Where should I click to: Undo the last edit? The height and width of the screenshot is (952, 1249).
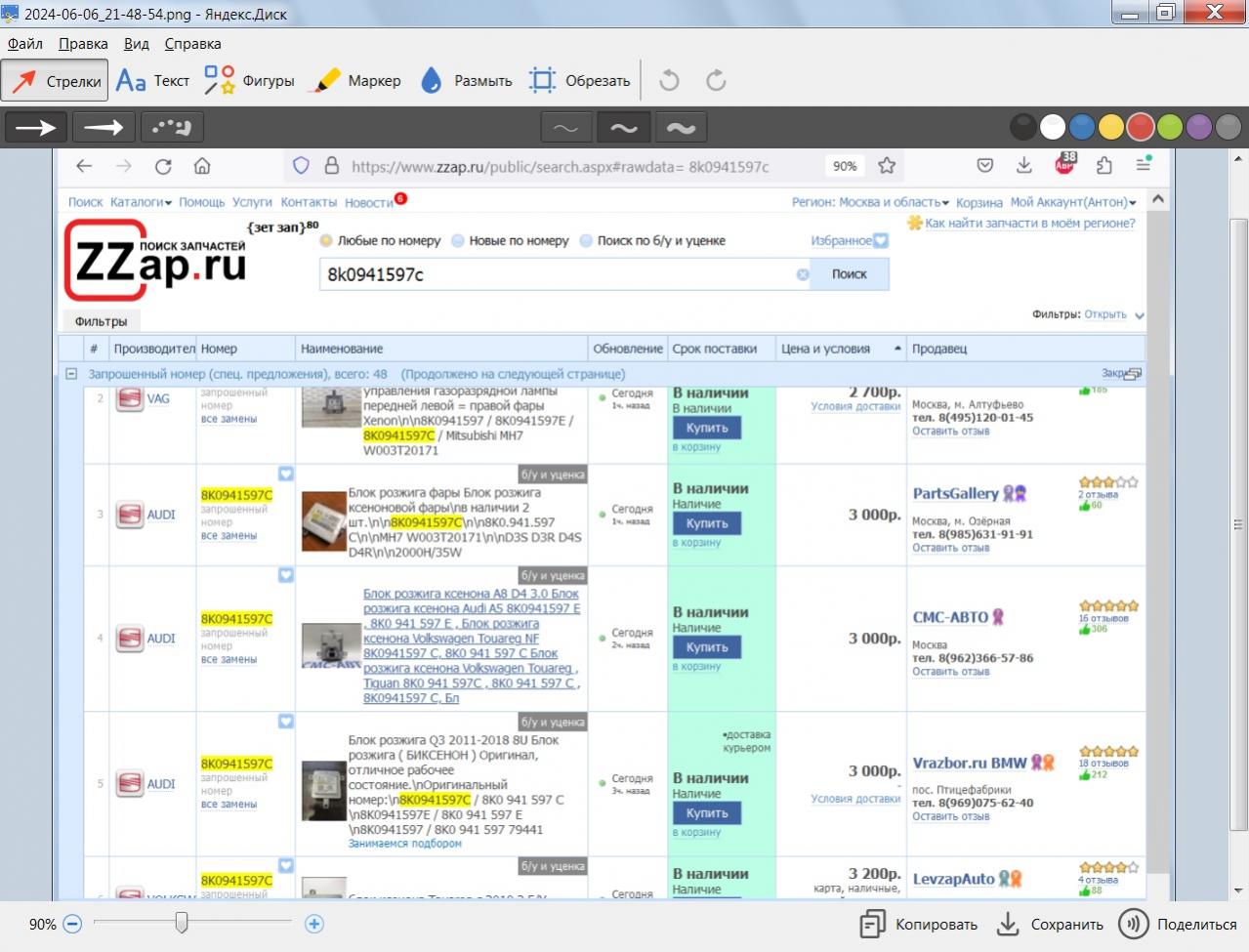(x=669, y=81)
